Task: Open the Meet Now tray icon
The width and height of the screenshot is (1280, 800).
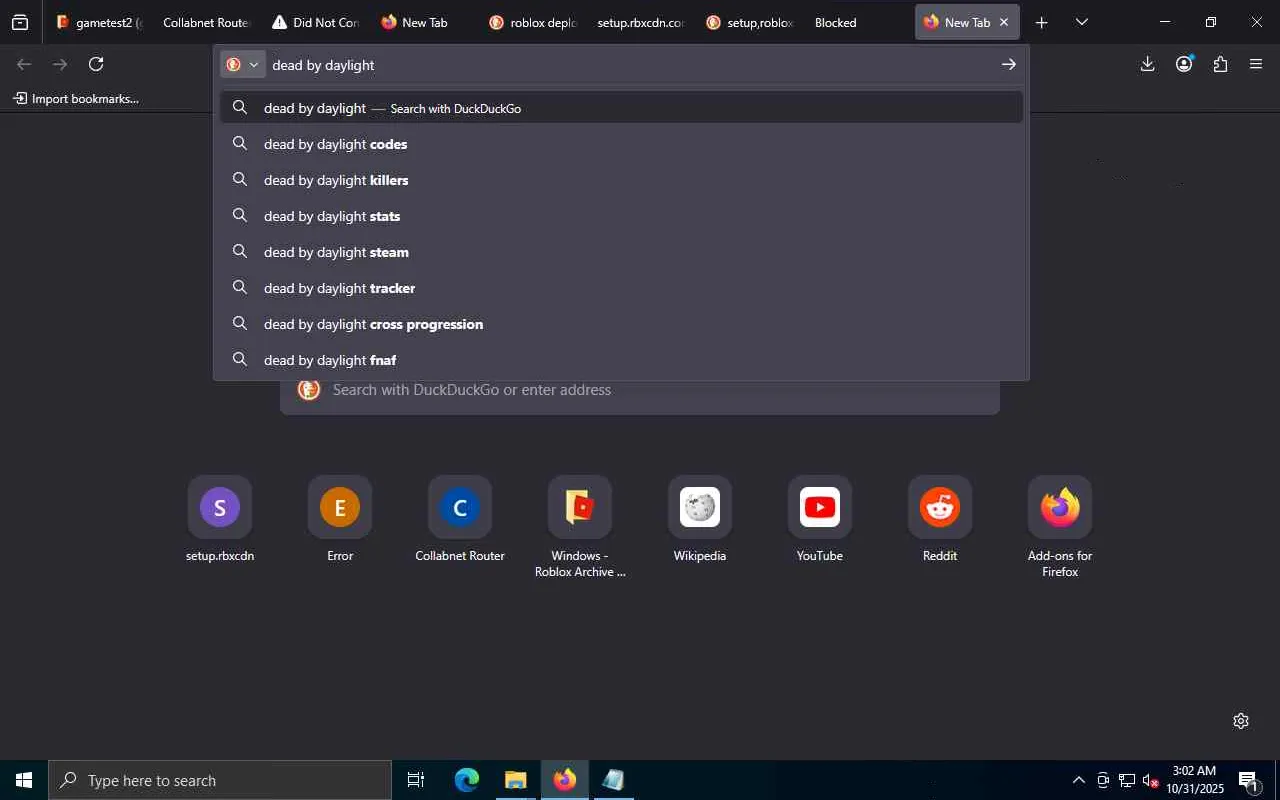Action: click(x=1102, y=780)
